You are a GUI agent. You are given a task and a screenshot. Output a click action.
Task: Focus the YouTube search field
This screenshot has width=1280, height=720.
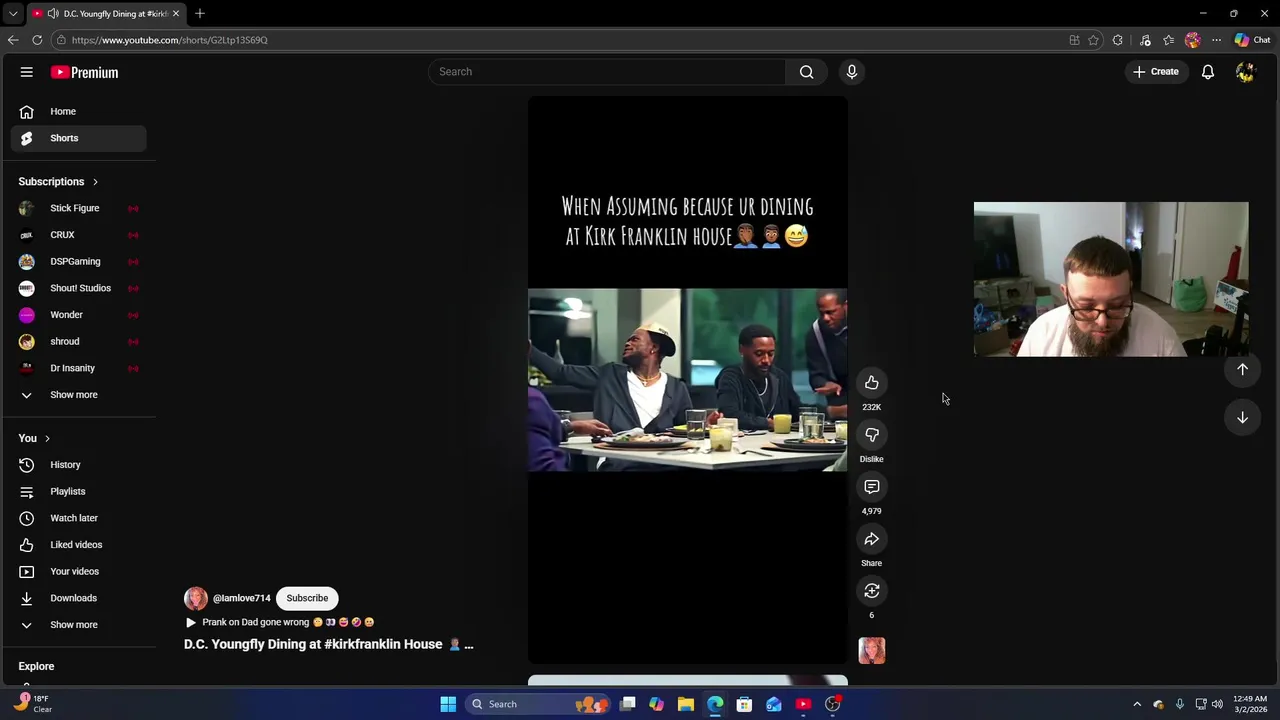click(x=607, y=72)
